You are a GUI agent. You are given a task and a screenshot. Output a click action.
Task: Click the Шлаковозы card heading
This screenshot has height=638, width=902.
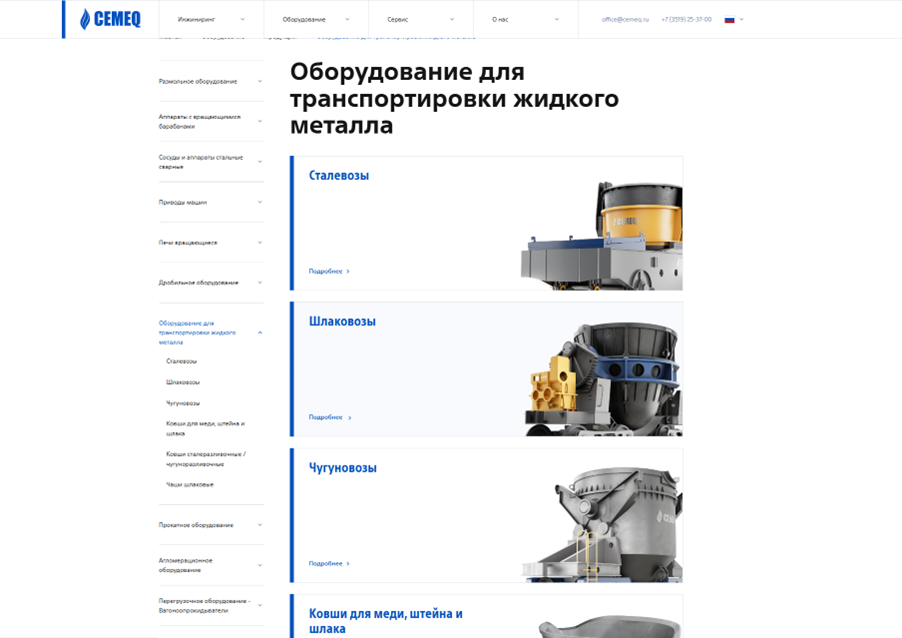342,322
